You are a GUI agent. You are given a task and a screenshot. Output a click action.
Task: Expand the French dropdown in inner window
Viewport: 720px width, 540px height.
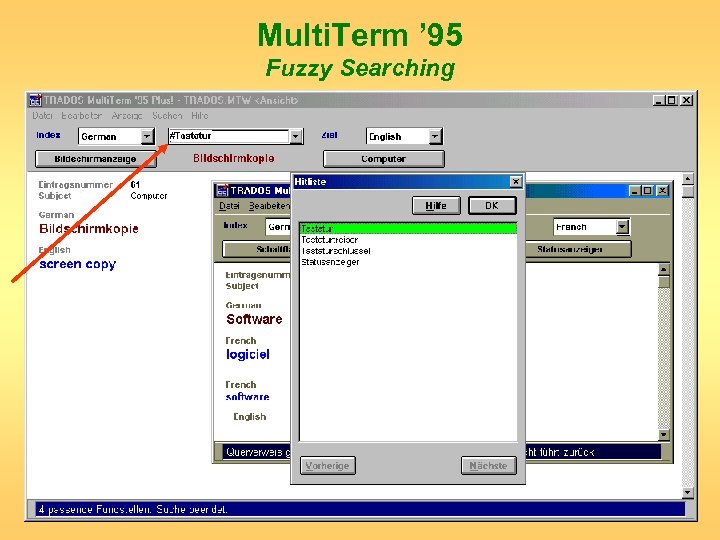coord(622,227)
